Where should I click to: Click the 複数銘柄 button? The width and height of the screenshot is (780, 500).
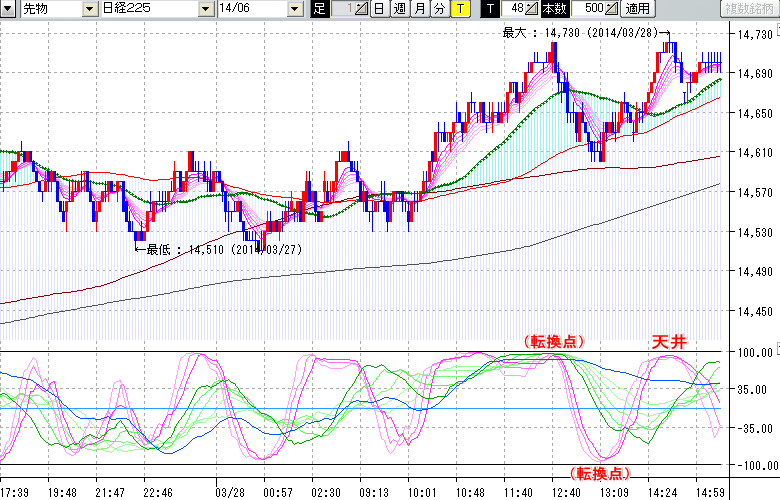click(x=749, y=9)
